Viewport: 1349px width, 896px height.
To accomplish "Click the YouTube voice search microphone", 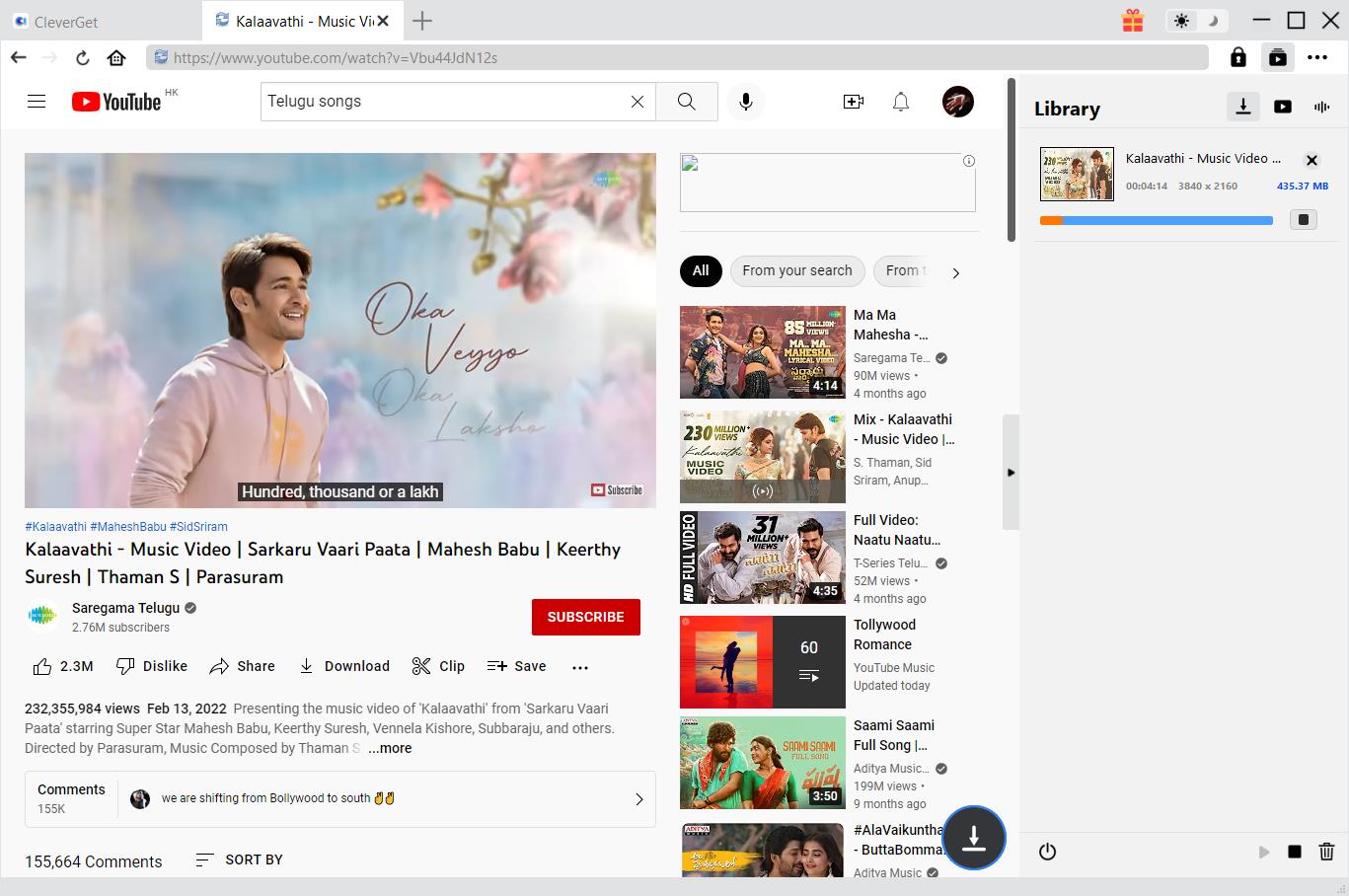I will (x=746, y=102).
